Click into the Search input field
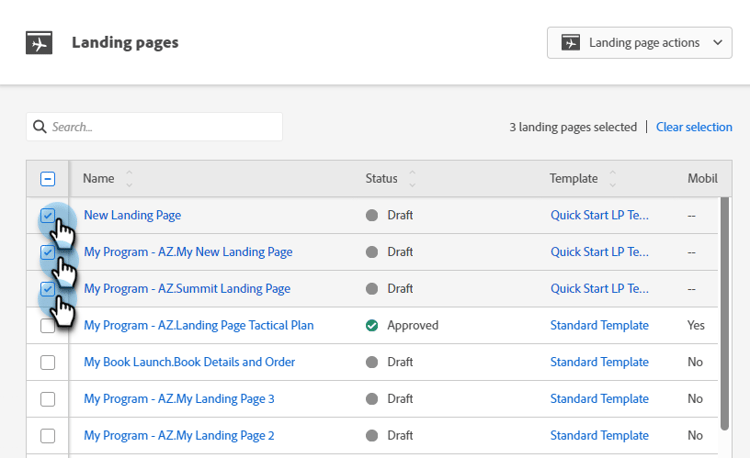The image size is (750, 458). click(160, 127)
